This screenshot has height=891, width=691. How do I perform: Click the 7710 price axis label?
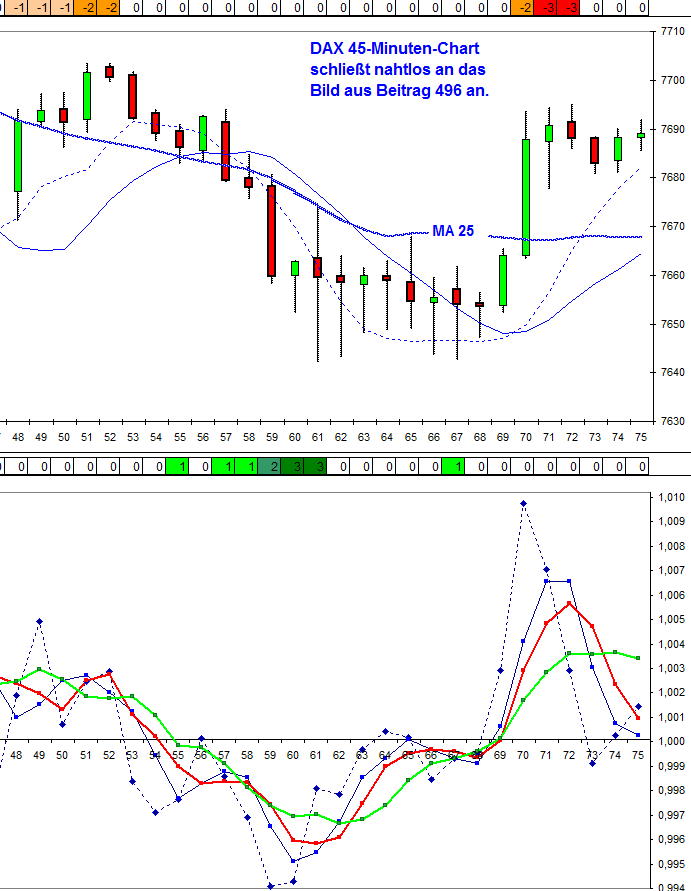[673, 32]
